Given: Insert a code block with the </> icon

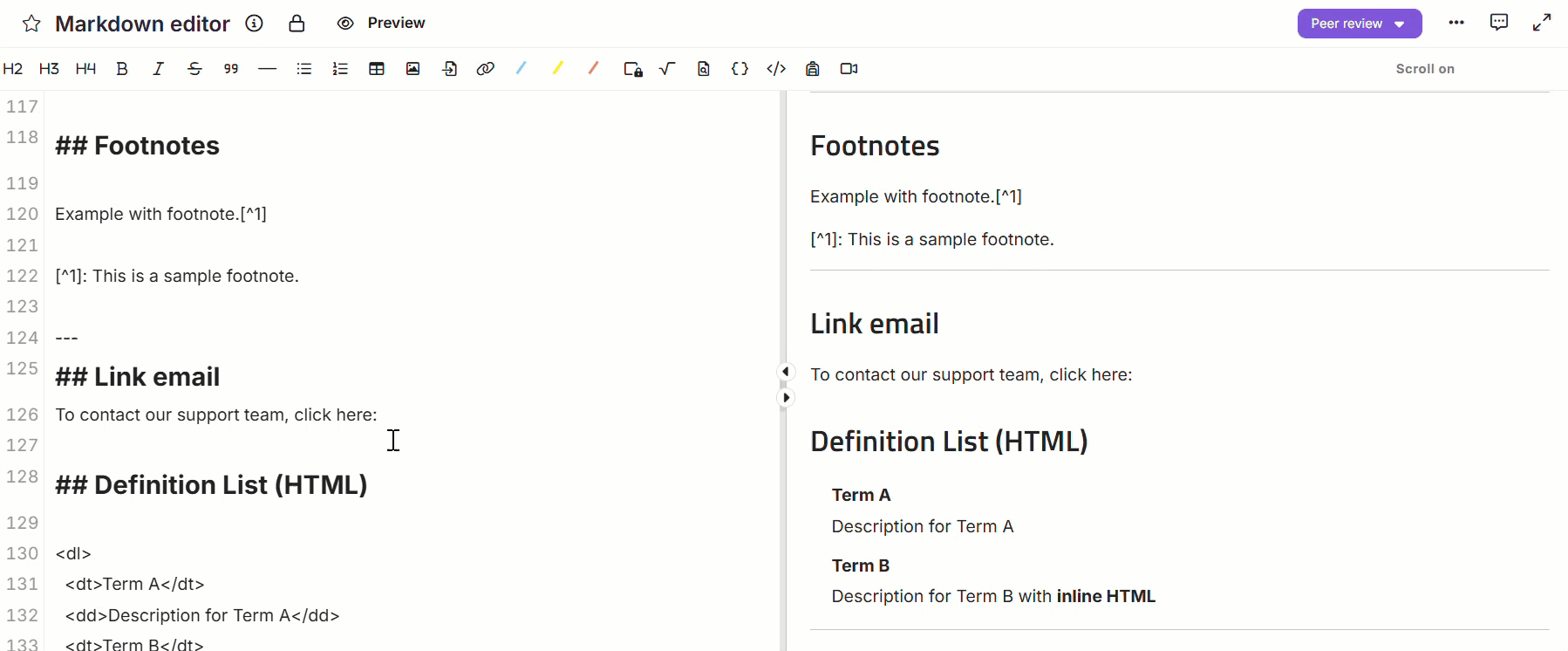Looking at the screenshot, I should click(776, 69).
